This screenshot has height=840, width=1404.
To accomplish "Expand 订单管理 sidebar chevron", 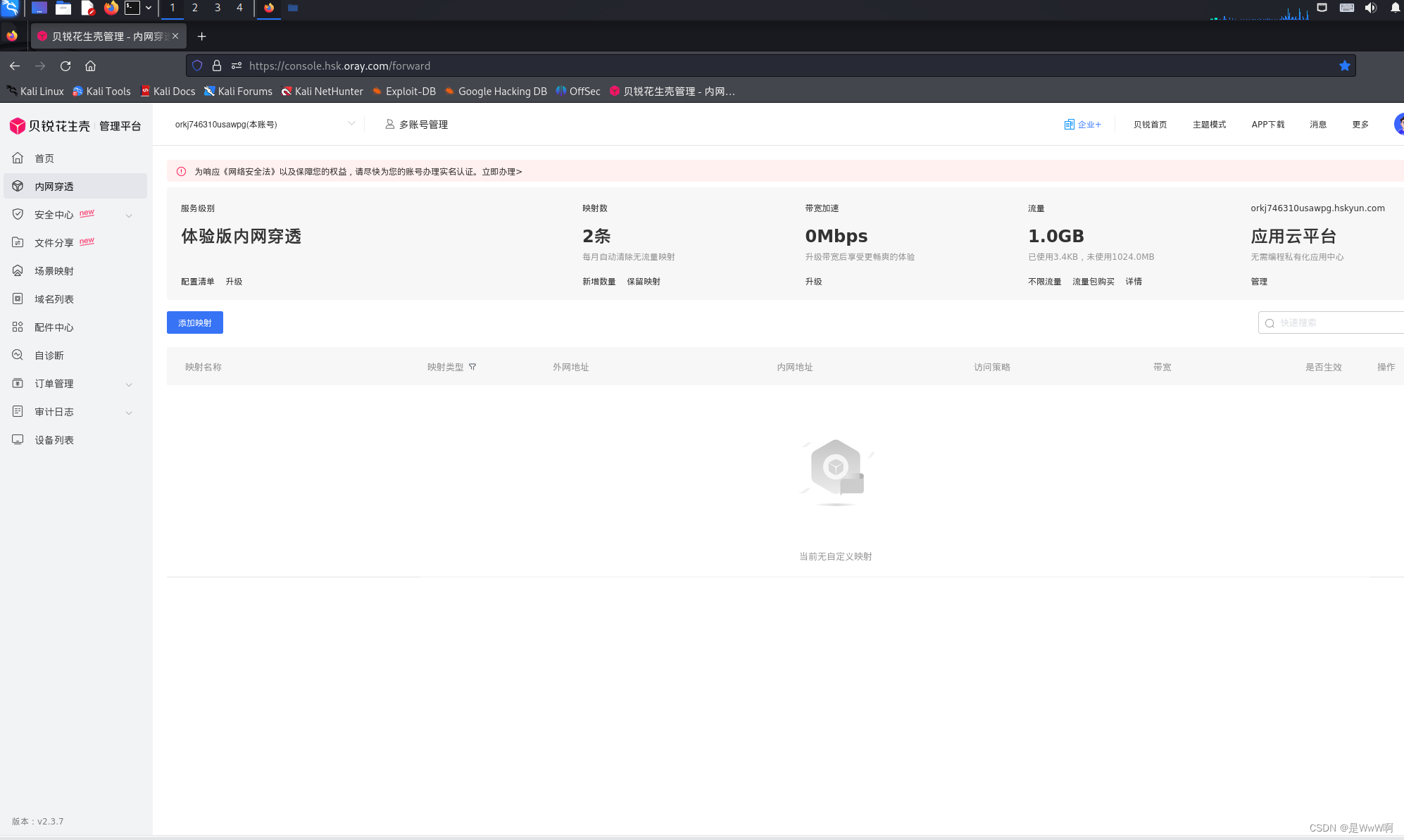I will pos(129,384).
